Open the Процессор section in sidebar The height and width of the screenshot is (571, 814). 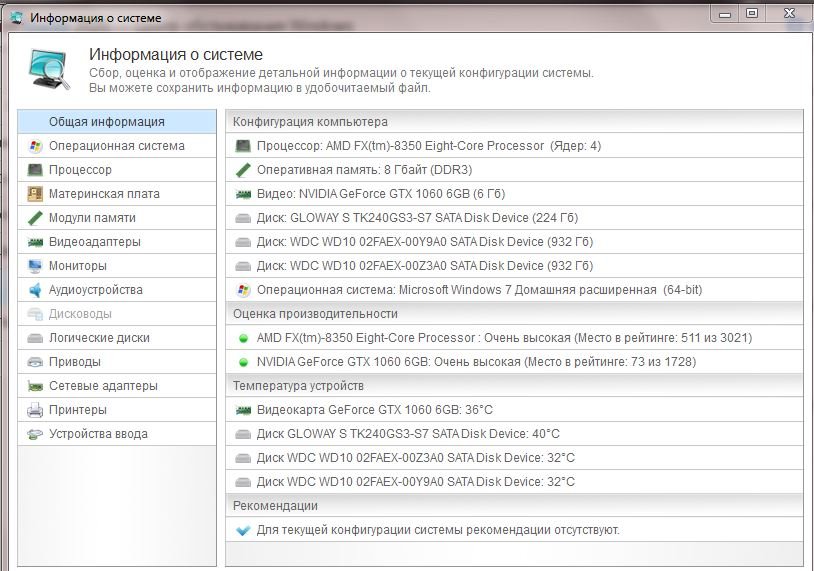pos(117,170)
